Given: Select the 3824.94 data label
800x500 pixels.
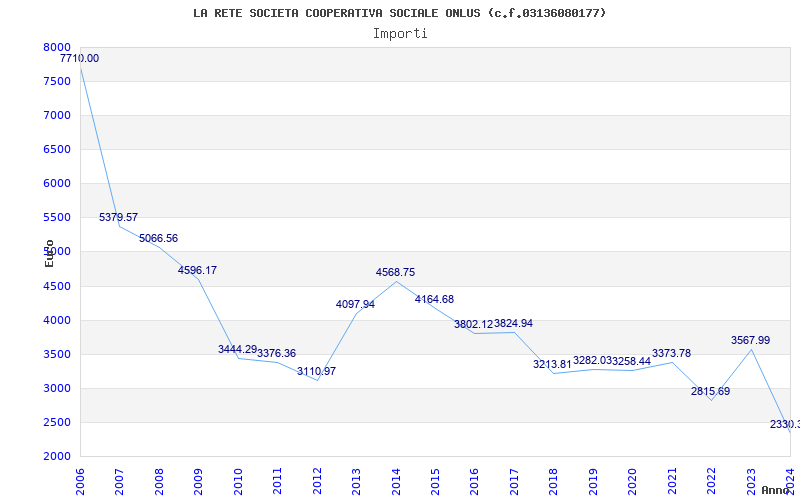Looking at the screenshot, I should (513, 323).
